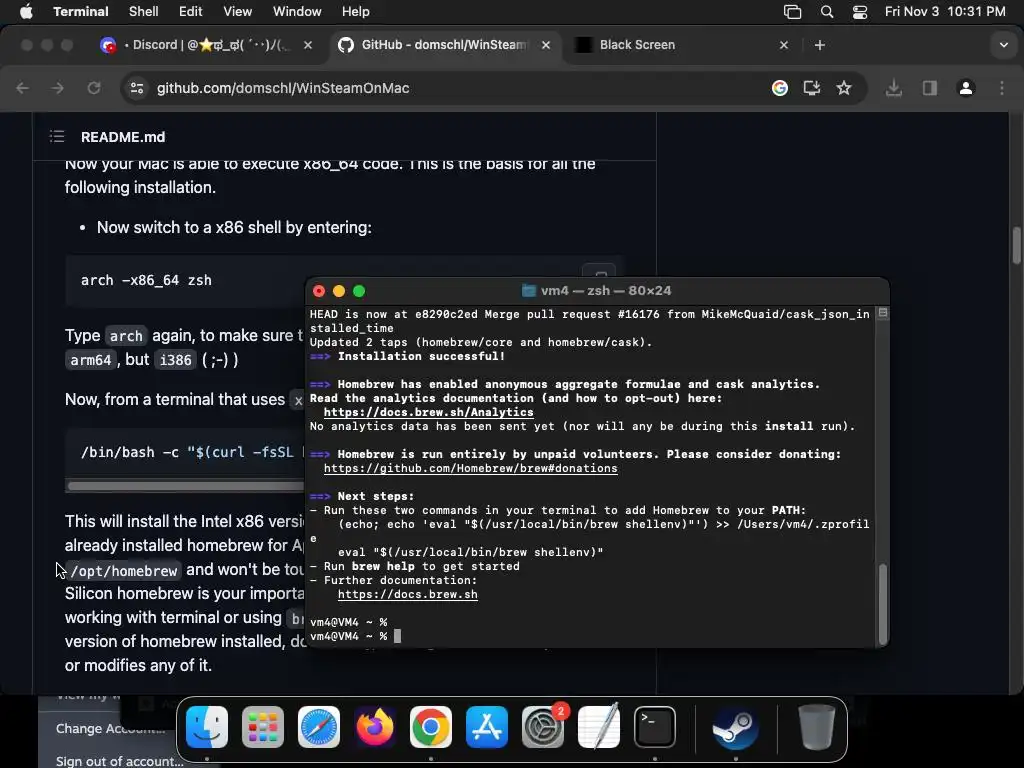1024x768 pixels.
Task: Open the Shell menu
Action: point(144,12)
